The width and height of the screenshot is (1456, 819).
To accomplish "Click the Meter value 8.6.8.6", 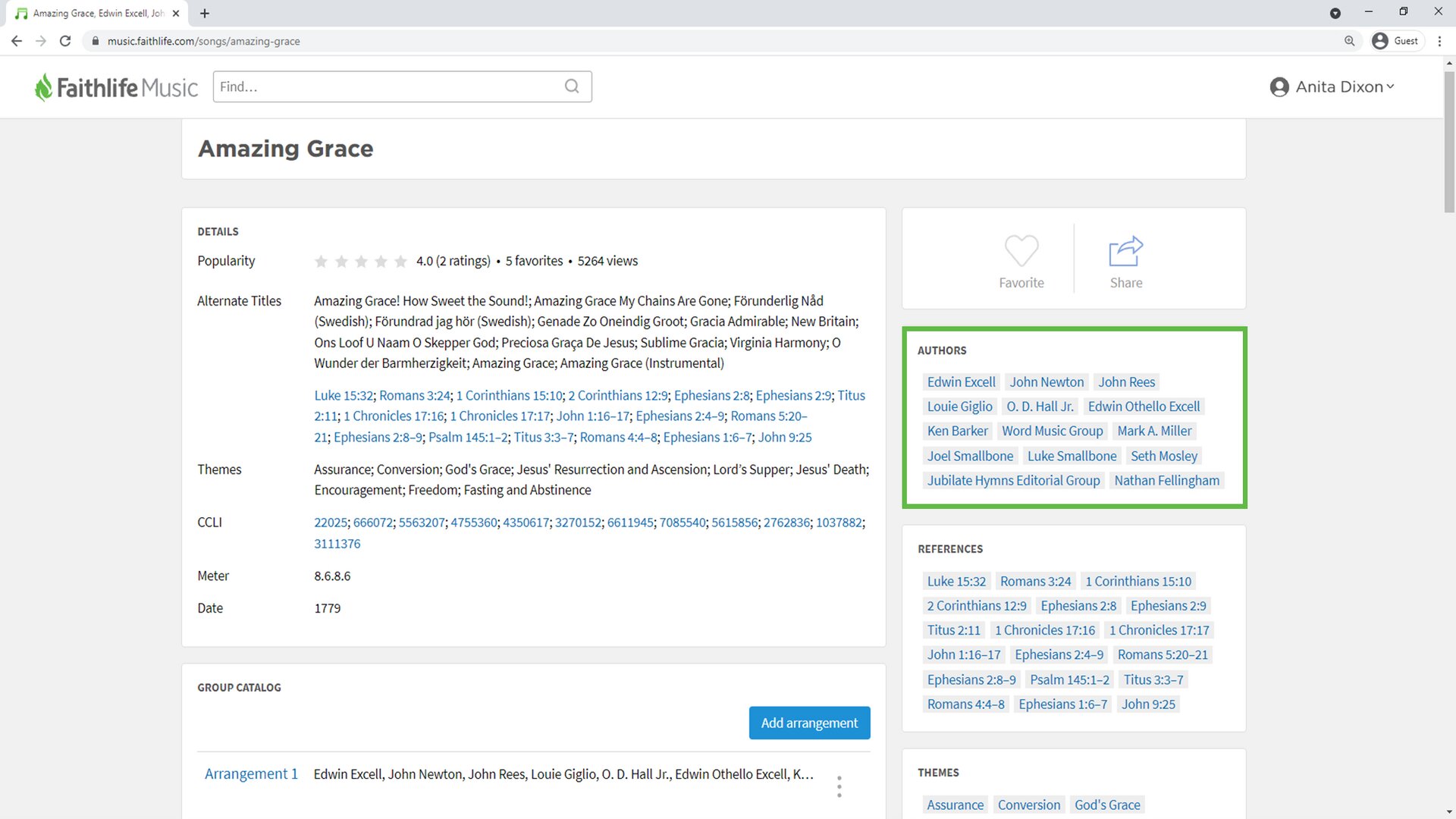I will (332, 576).
